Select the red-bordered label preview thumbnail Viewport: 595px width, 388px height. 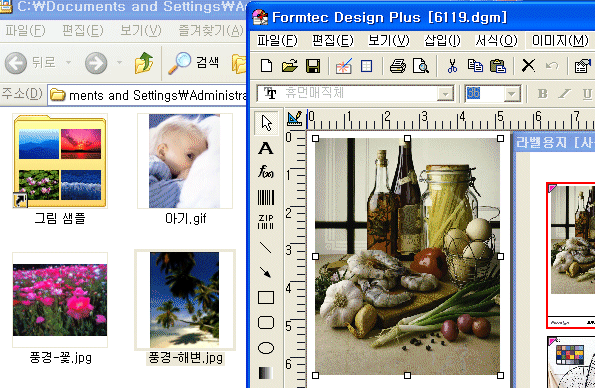[x=571, y=255]
